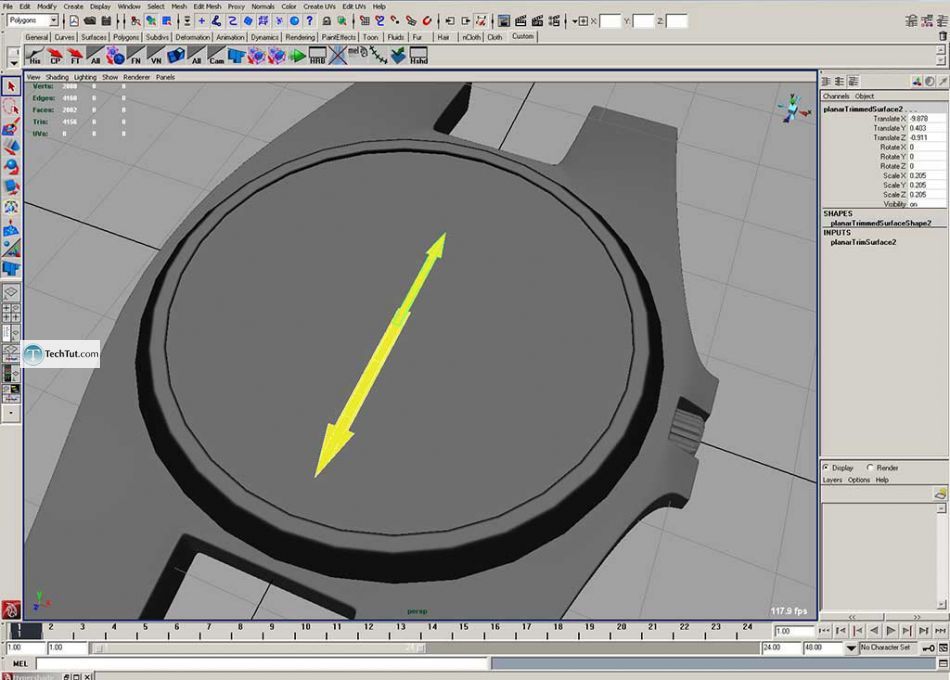
Task: Click the CP shelf button
Action: point(55,56)
